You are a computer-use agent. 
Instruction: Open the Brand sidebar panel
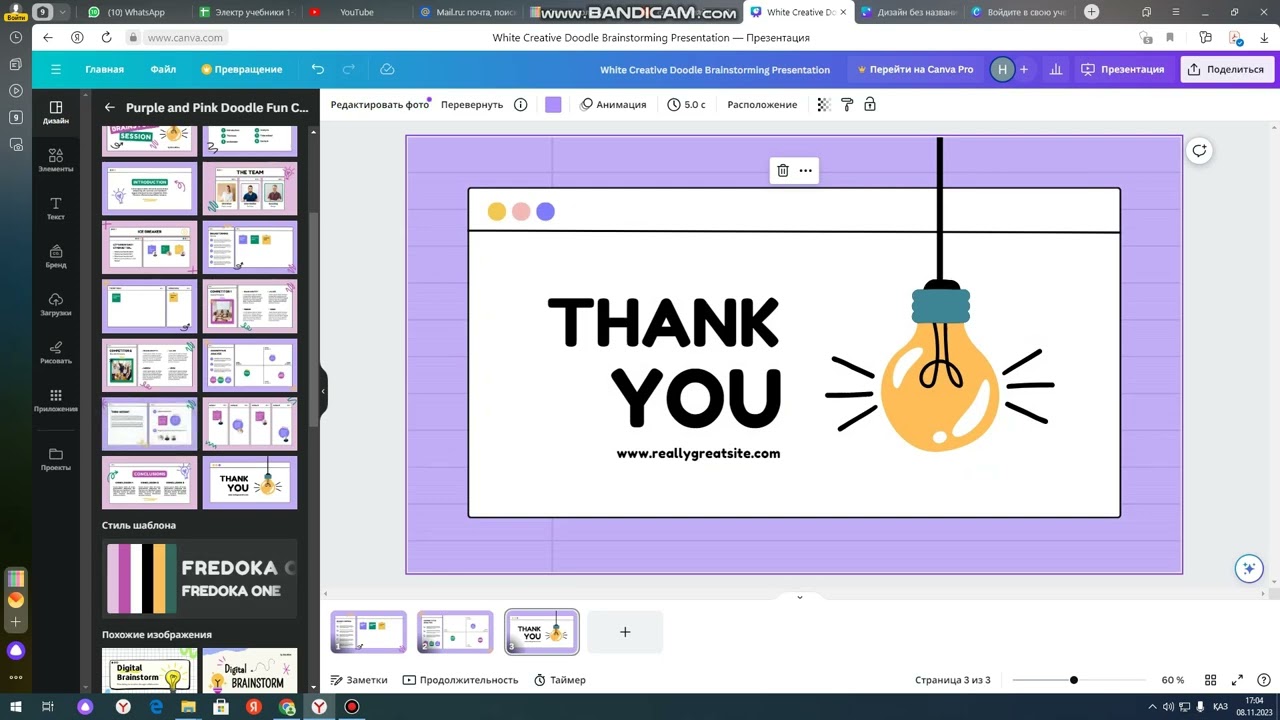click(x=56, y=256)
